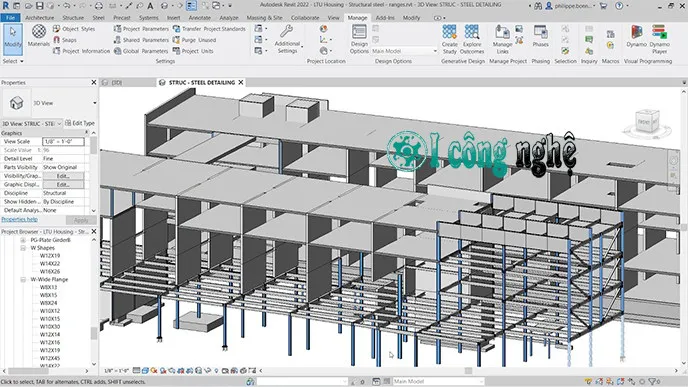The width and height of the screenshot is (688, 387).
Task: Open the Materials browser
Action: coord(39,36)
